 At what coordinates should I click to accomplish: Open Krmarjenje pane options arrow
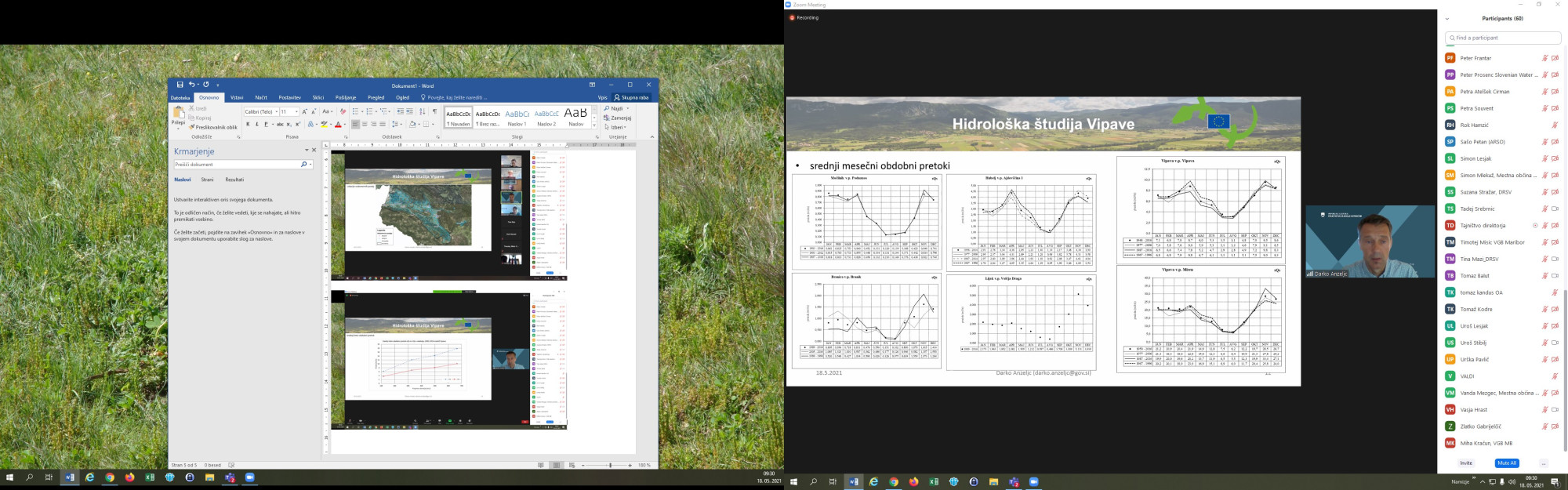pyautogui.click(x=307, y=150)
